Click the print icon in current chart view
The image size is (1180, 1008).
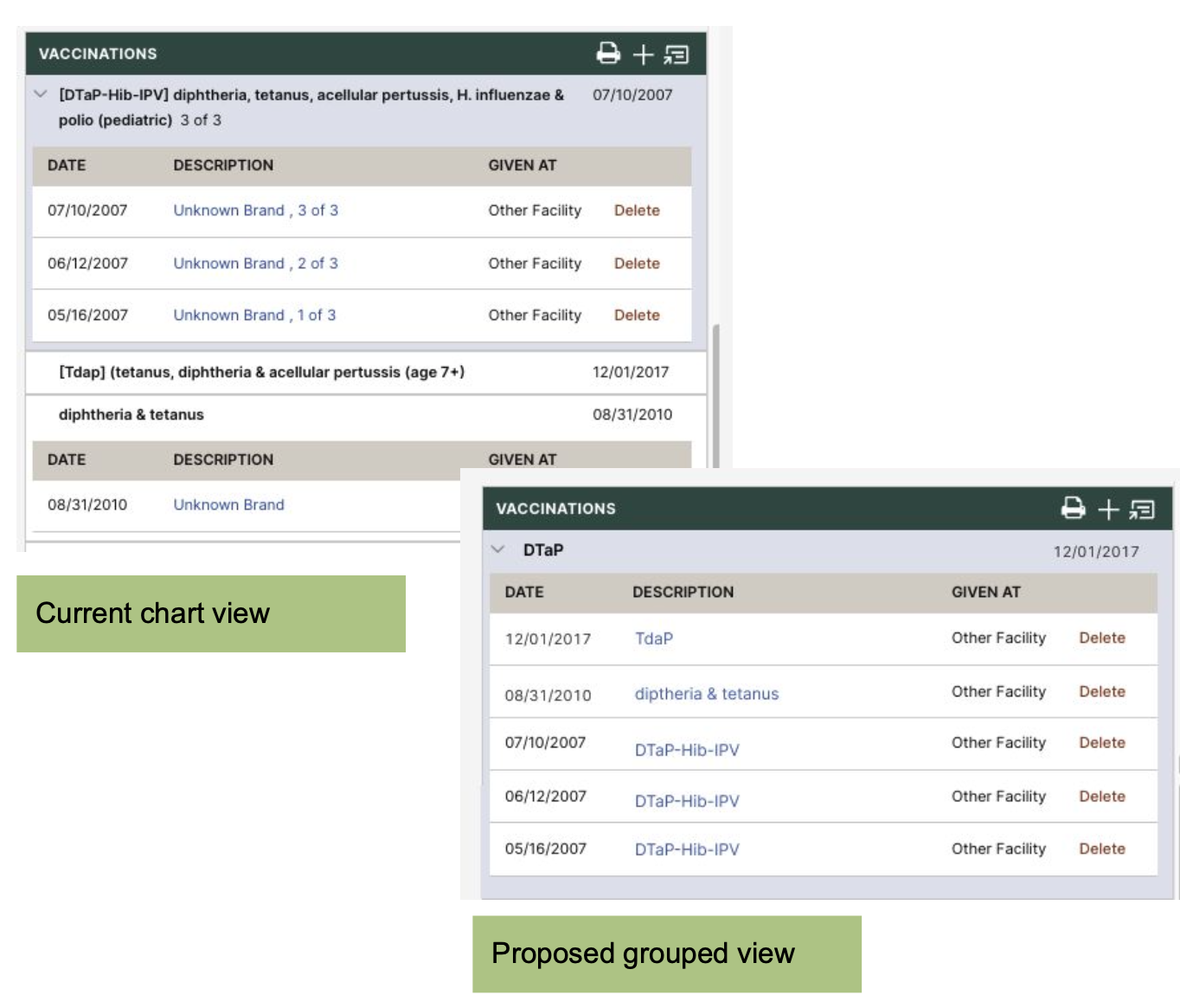pyautogui.click(x=609, y=54)
